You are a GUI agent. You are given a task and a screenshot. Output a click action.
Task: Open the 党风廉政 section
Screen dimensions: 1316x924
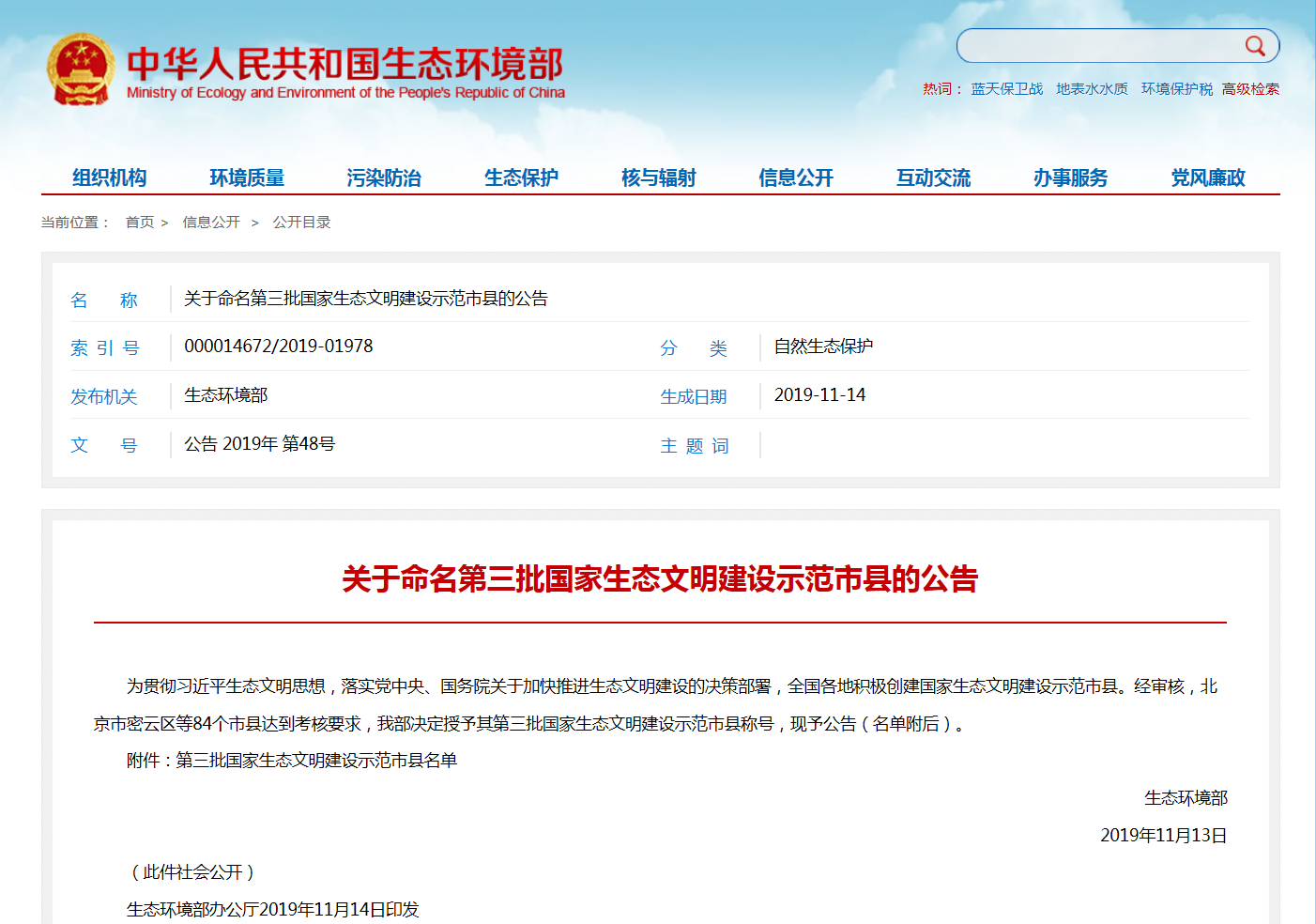pos(1207,177)
